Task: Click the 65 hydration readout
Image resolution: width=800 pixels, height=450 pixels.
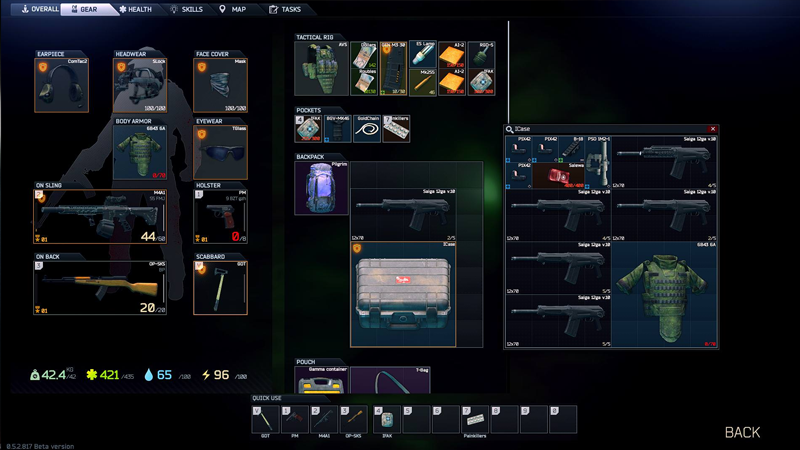Action: tap(167, 375)
